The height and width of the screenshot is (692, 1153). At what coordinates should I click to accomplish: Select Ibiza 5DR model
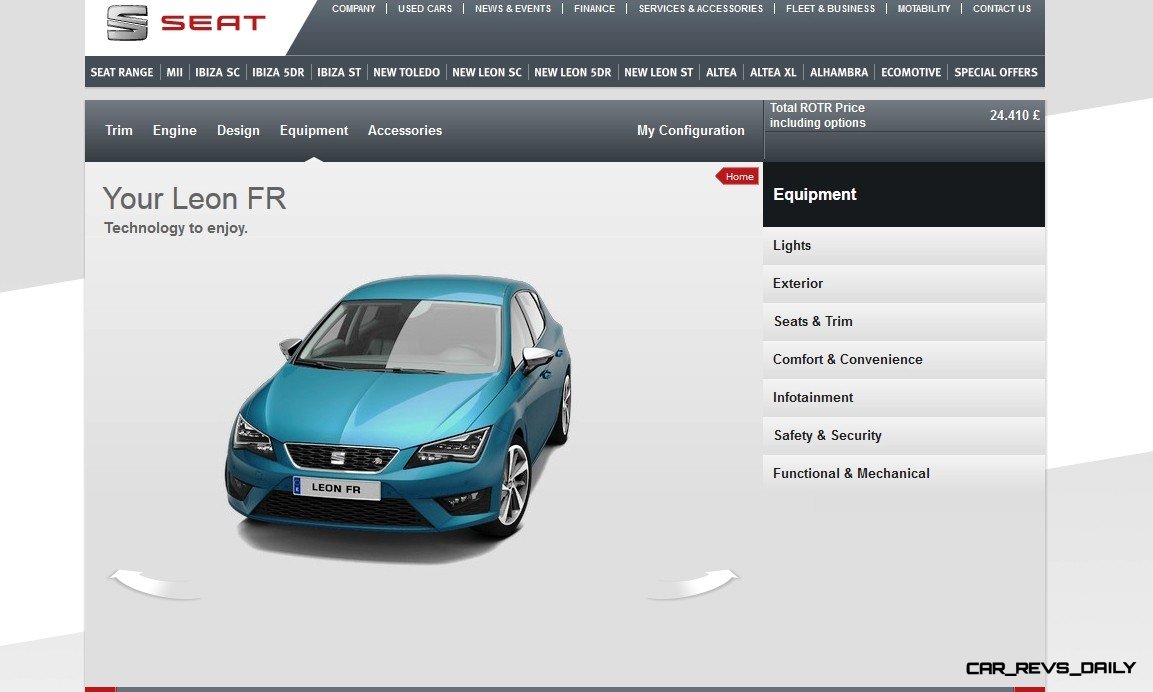coord(278,72)
